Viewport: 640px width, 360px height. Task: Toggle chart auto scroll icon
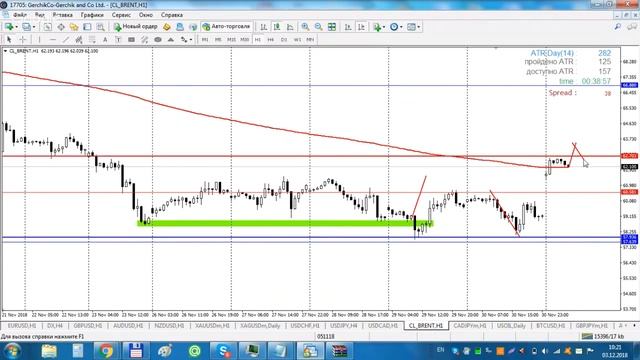click(x=348, y=27)
